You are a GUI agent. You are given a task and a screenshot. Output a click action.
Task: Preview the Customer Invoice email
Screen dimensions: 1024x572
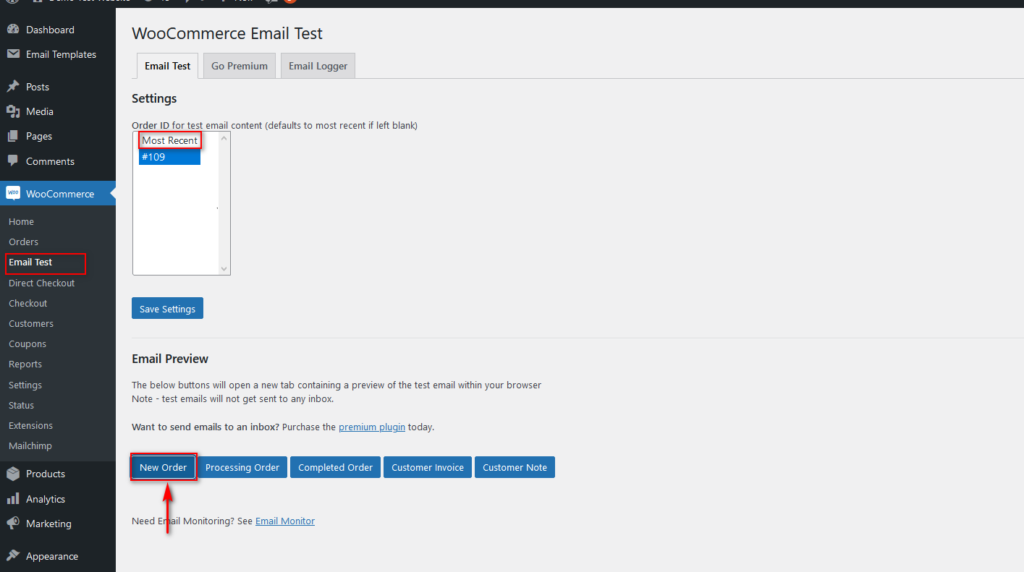427,467
